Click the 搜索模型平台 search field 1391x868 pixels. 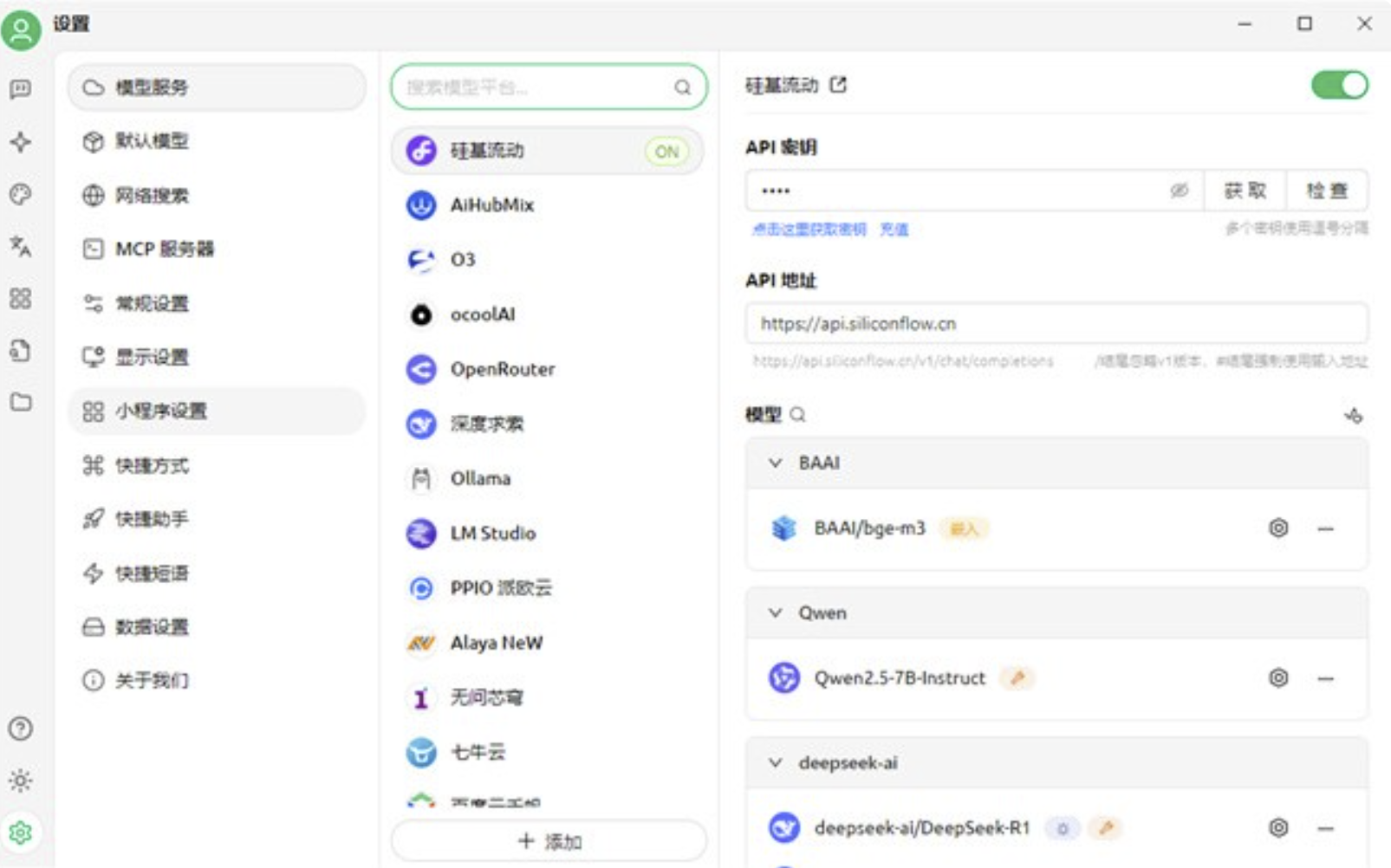(537, 87)
